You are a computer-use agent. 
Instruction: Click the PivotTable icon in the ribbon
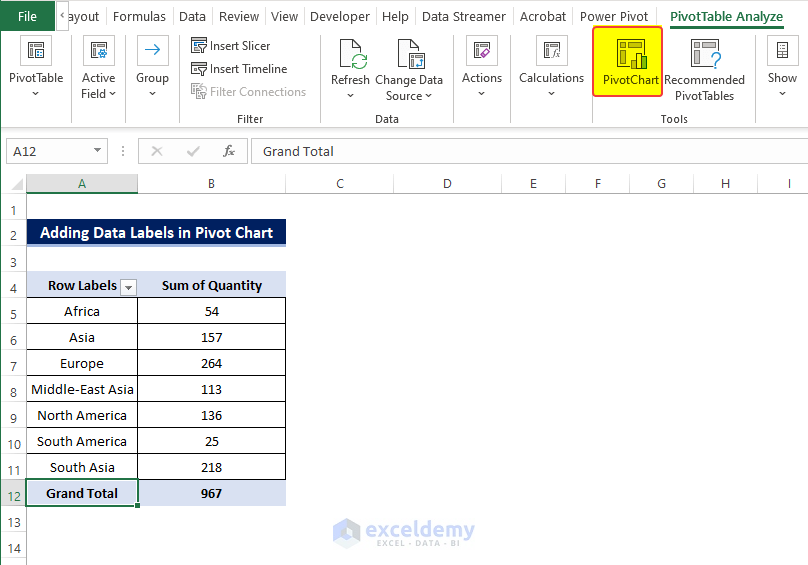click(36, 51)
